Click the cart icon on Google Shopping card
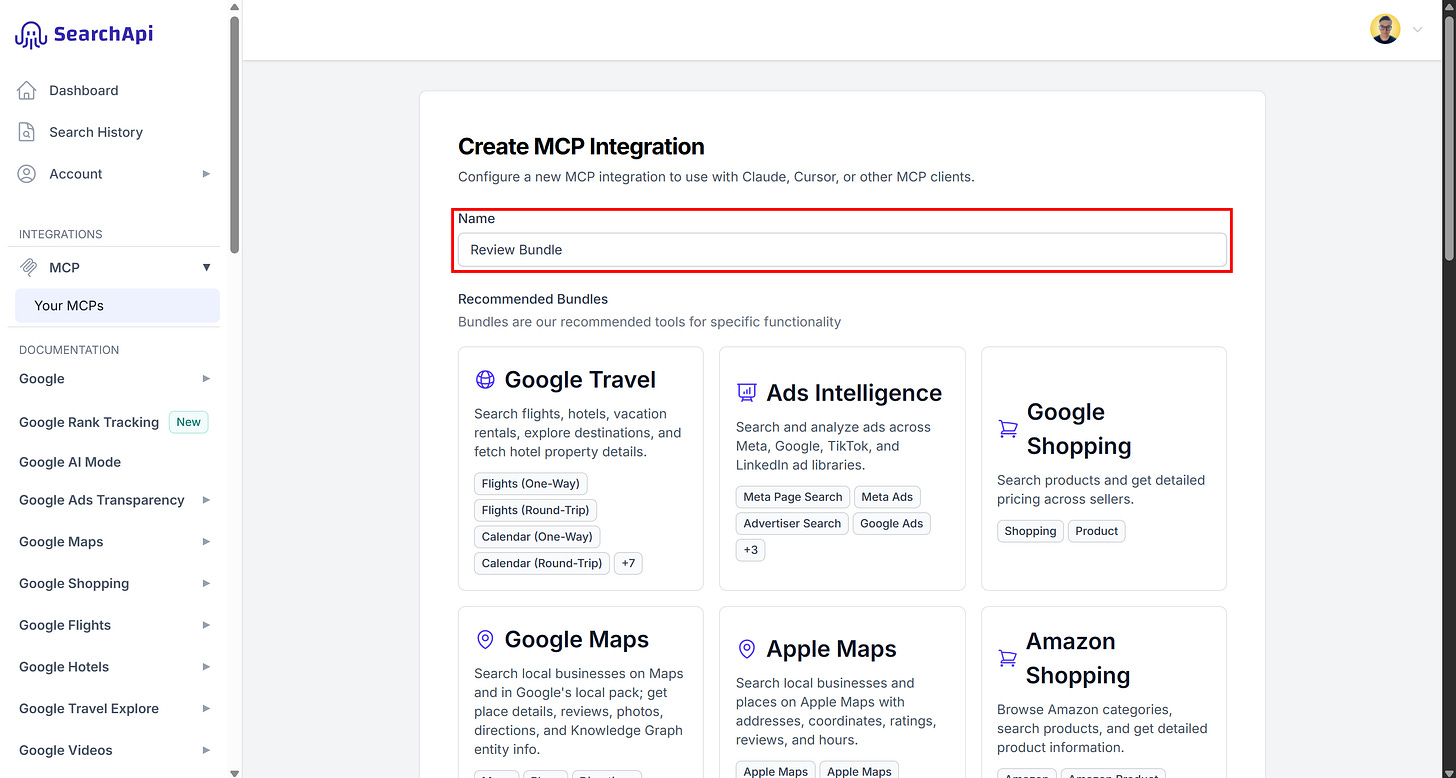The height and width of the screenshot is (778, 1456). (1008, 429)
